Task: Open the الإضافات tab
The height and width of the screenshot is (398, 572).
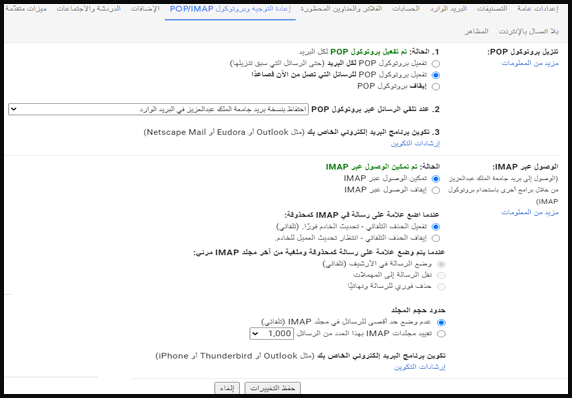Action: coord(145,9)
